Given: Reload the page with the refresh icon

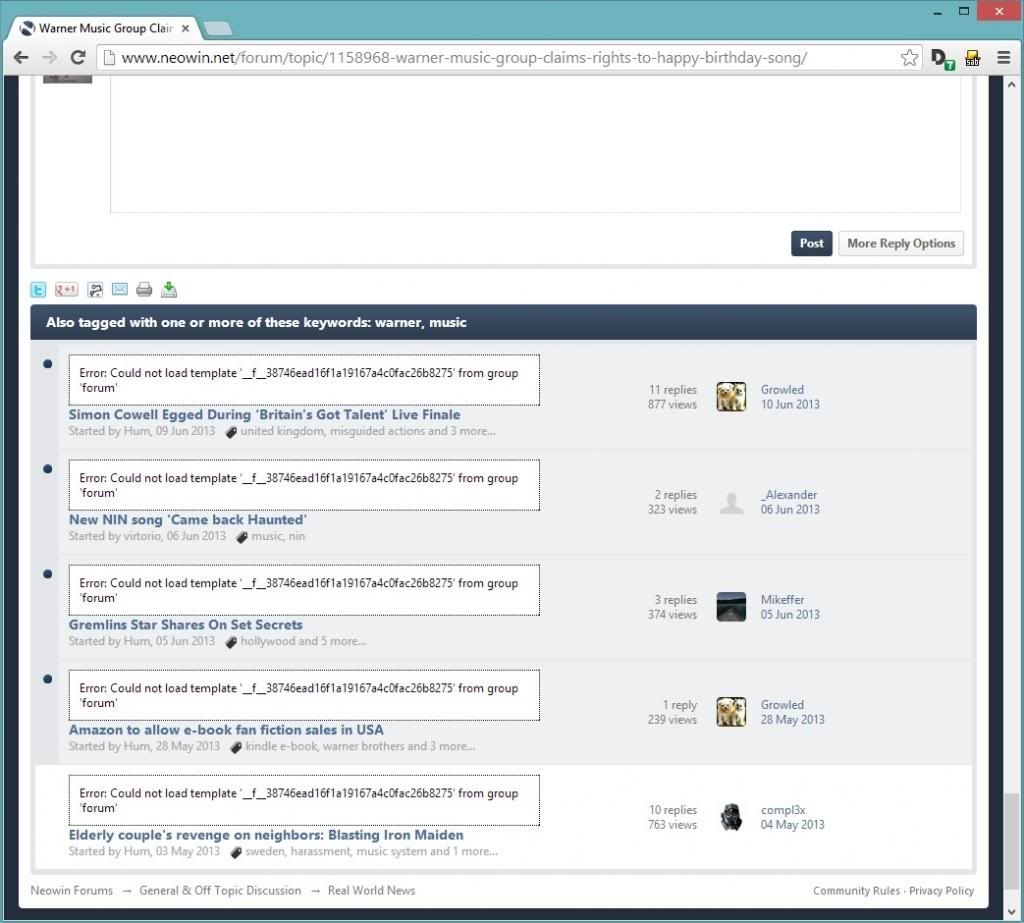Looking at the screenshot, I should [x=78, y=57].
